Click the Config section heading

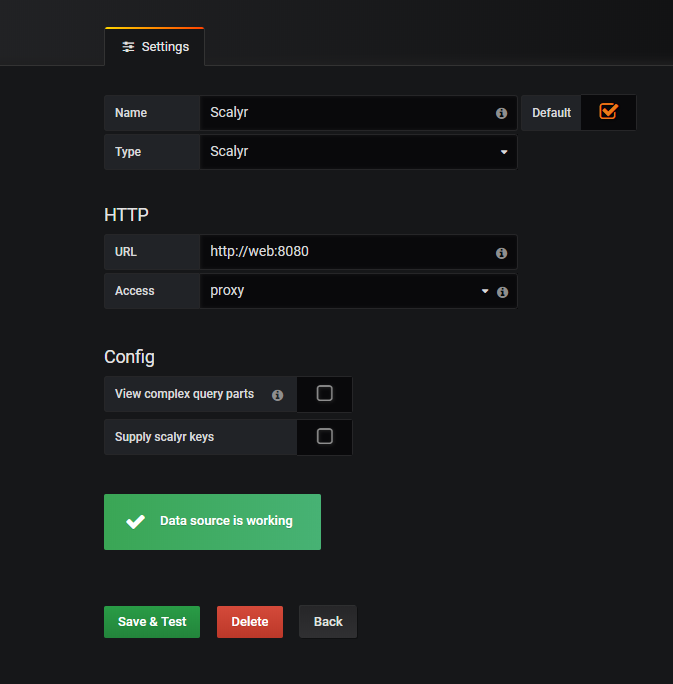click(x=129, y=357)
